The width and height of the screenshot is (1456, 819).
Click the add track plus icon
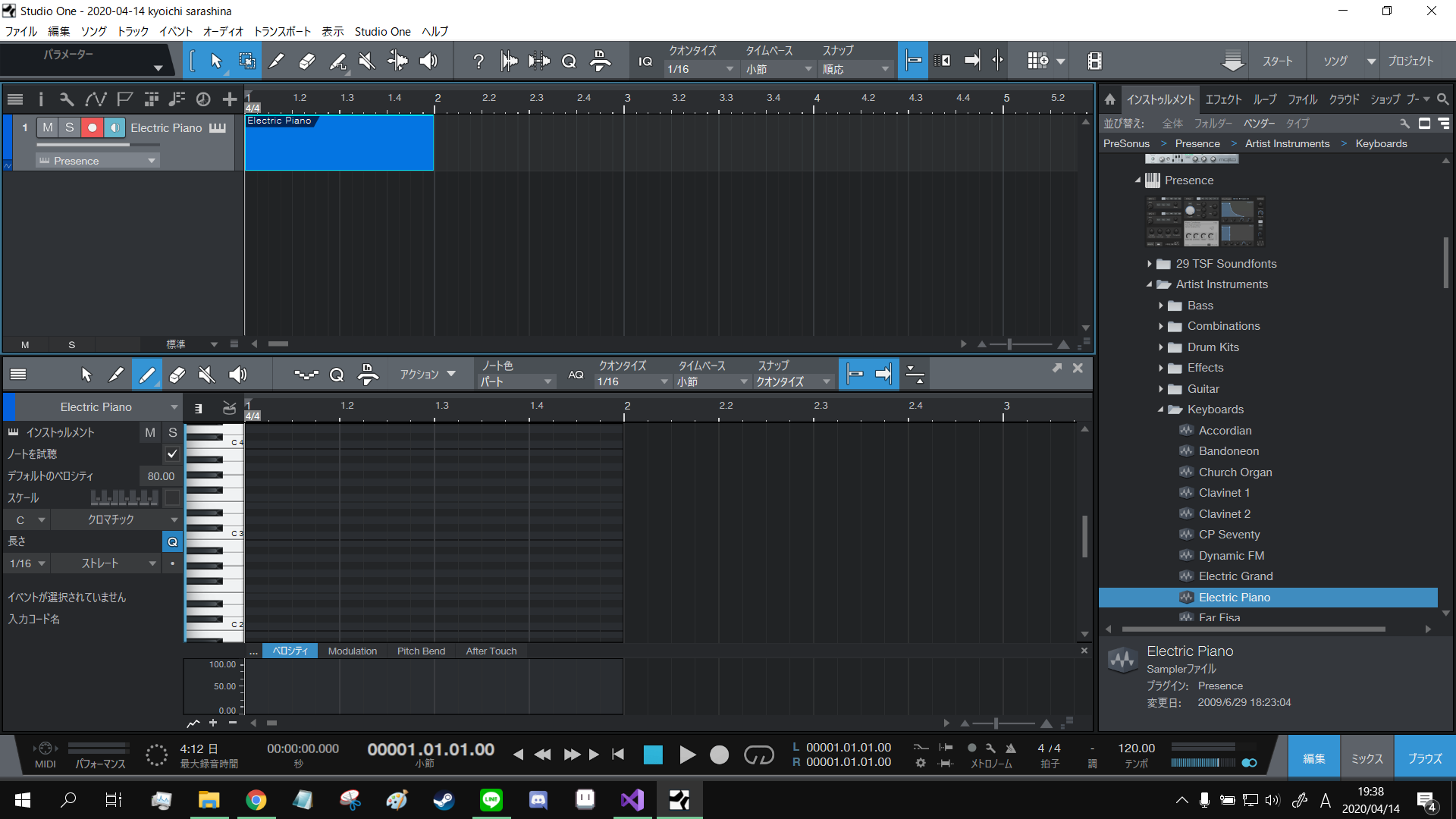(229, 99)
